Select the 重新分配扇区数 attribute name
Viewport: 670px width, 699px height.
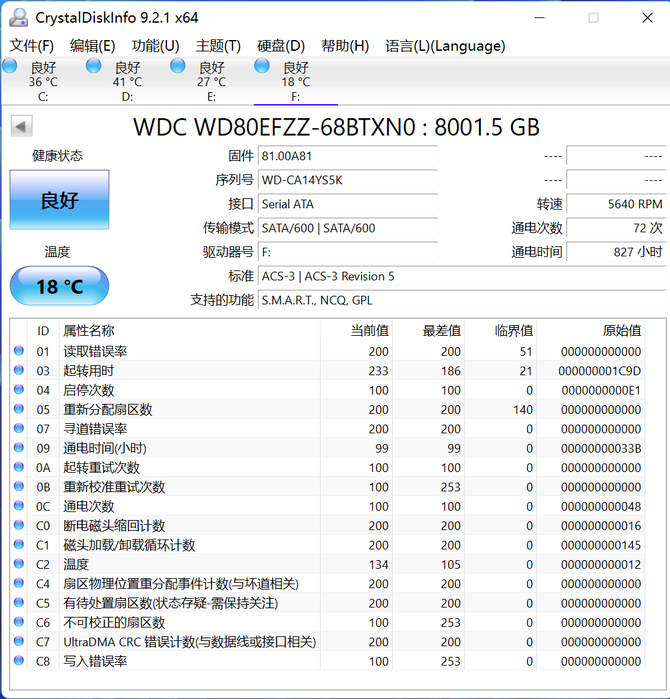(x=108, y=410)
